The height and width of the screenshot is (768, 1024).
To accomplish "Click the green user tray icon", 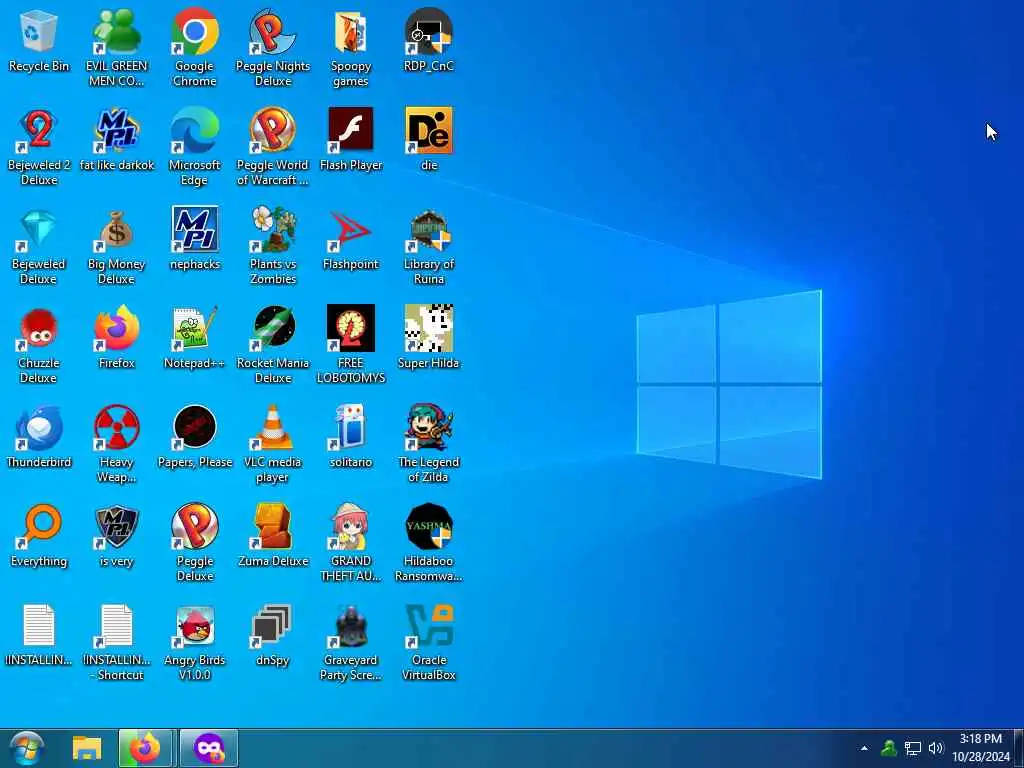I will point(888,748).
